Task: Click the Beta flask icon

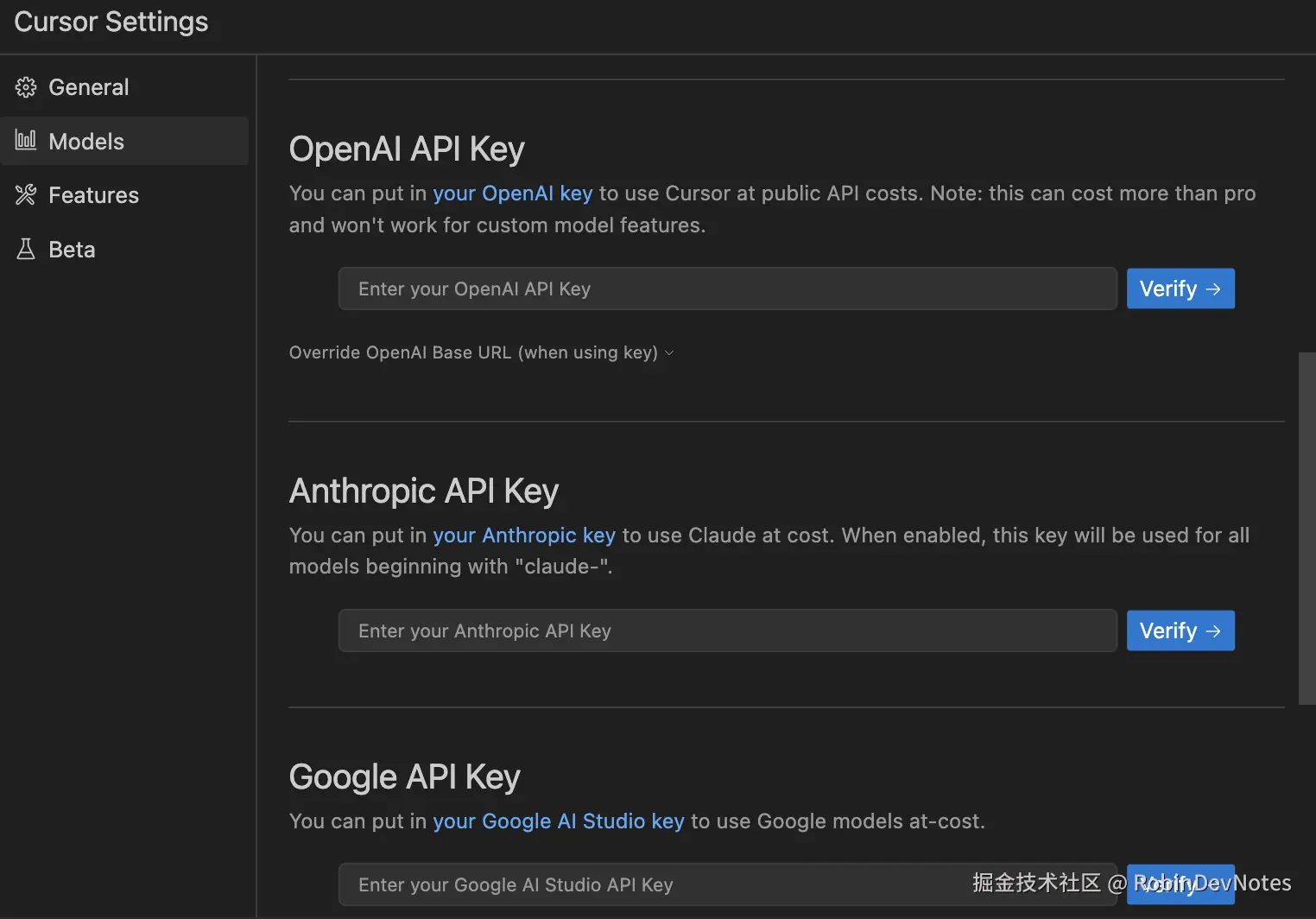Action: (x=26, y=250)
